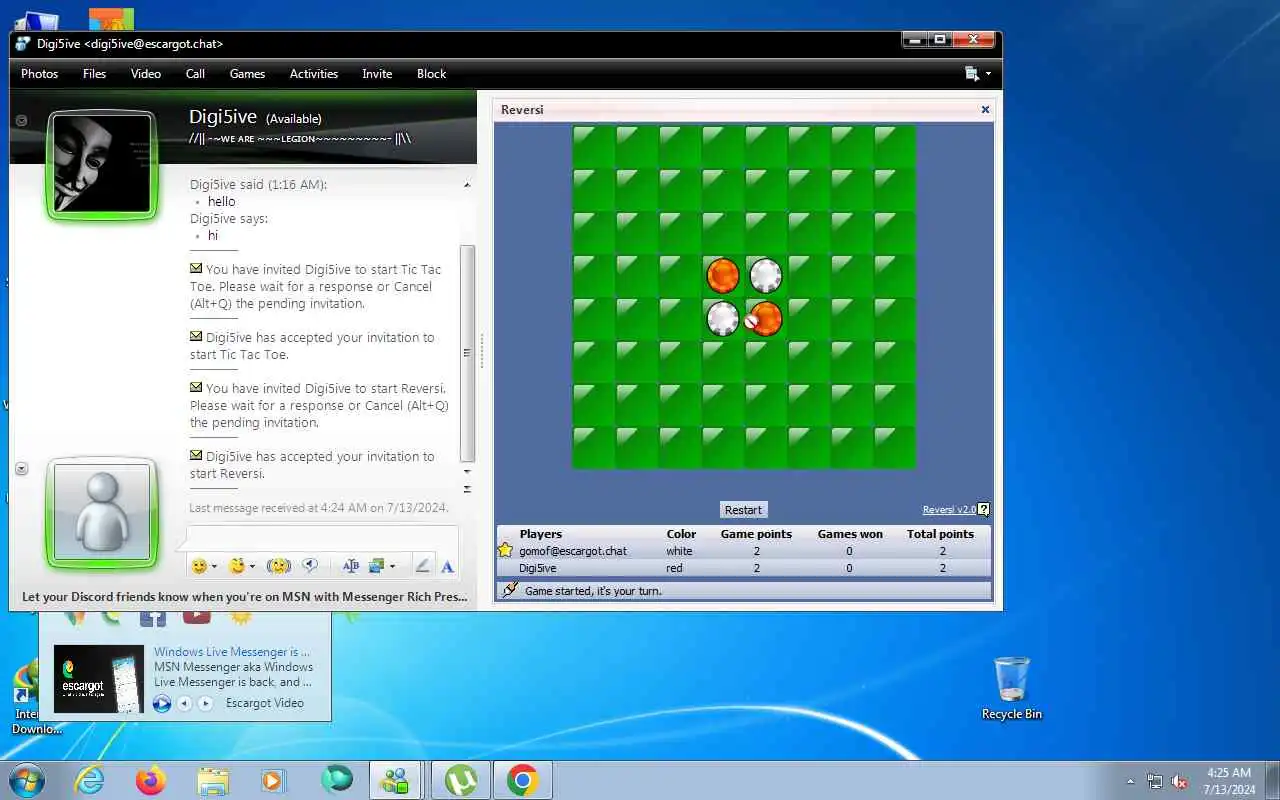Click the network tray icon

(1155, 781)
